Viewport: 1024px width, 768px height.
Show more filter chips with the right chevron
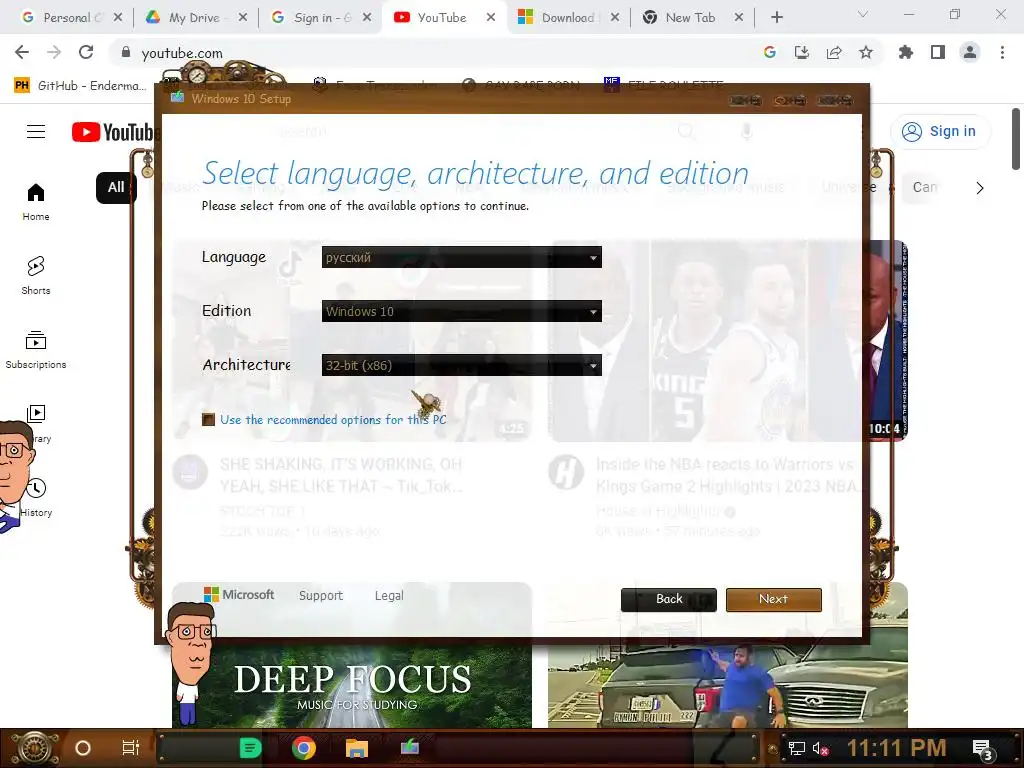point(980,188)
